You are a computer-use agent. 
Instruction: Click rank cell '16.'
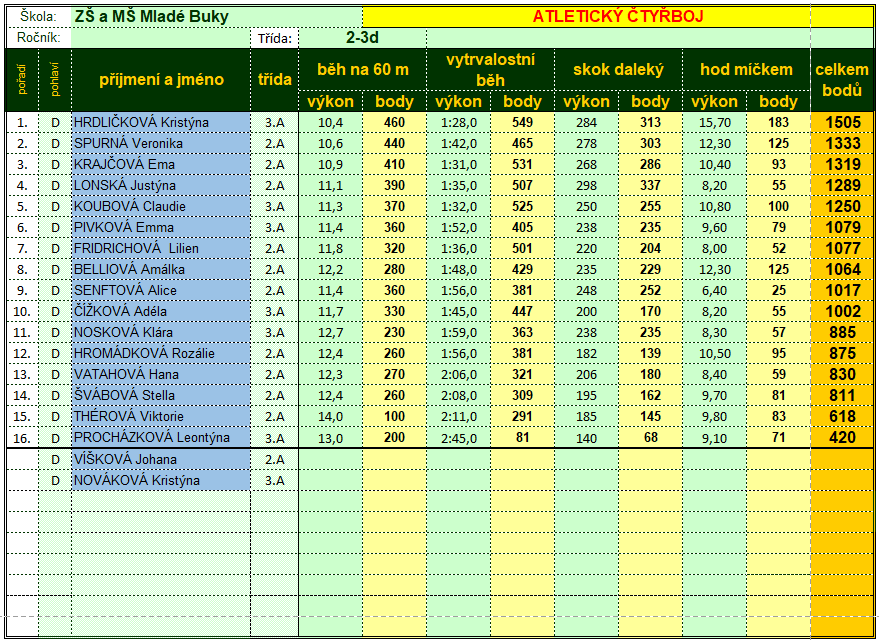tap(22, 438)
